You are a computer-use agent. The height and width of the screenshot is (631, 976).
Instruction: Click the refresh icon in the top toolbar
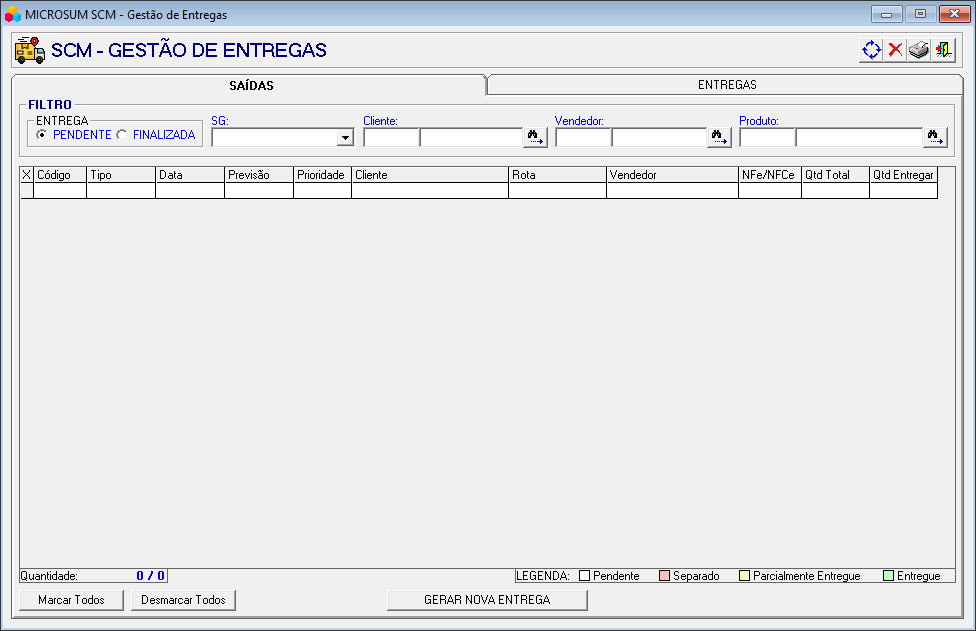871,50
